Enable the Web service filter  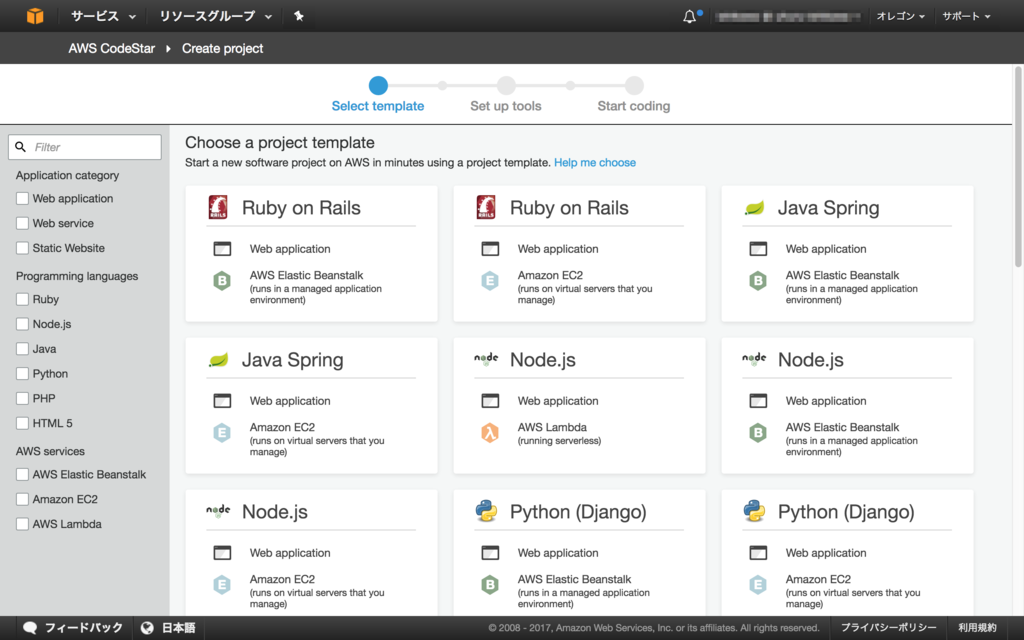22,223
